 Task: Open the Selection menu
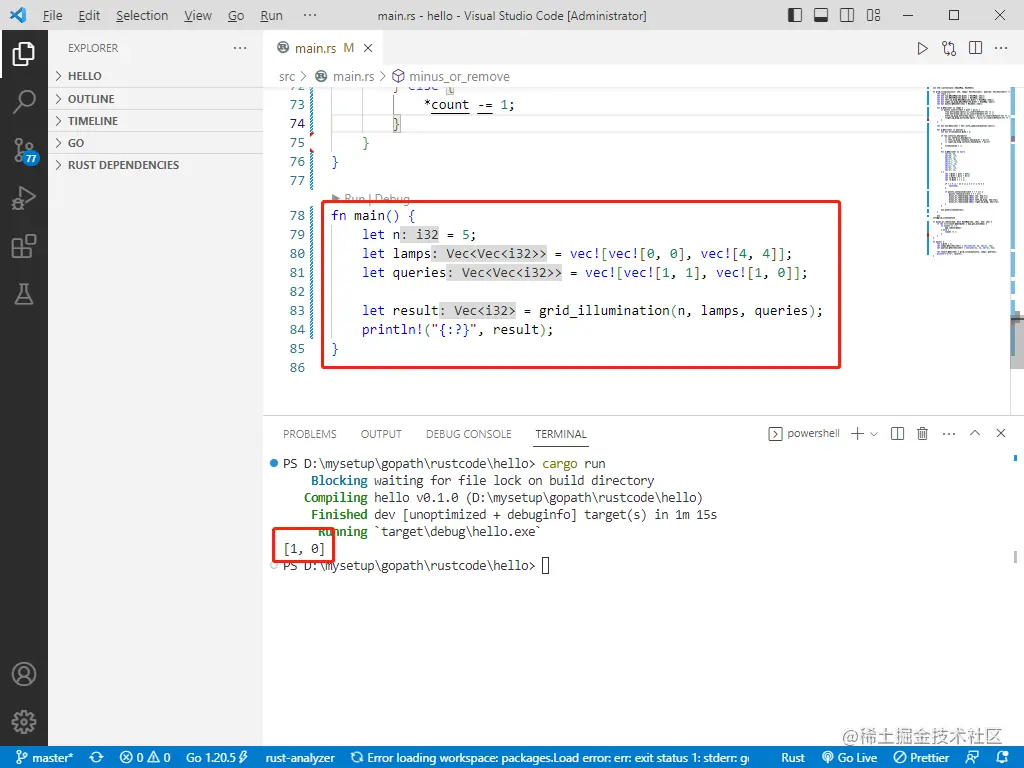click(142, 16)
